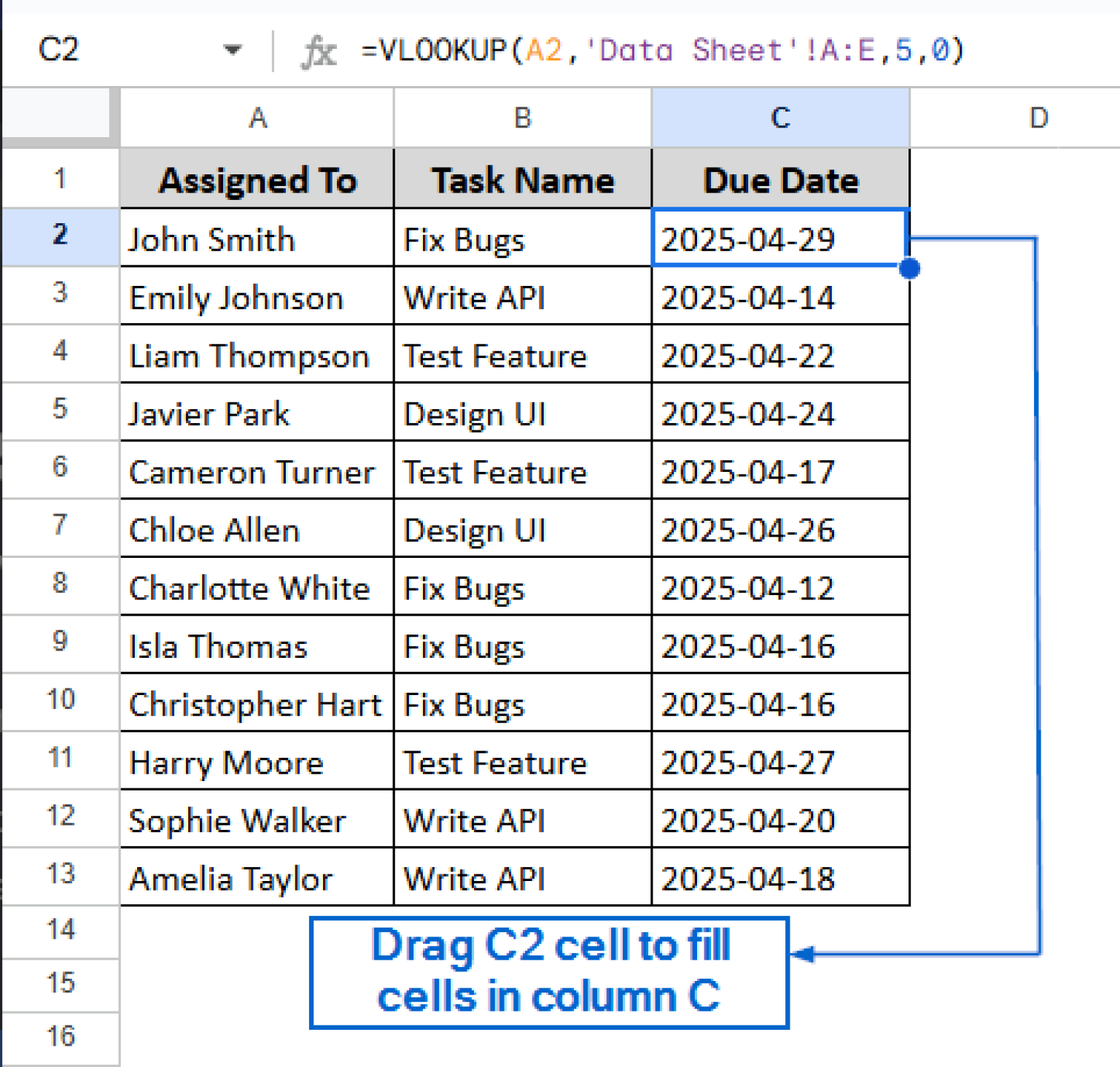Select column C header

point(779,117)
